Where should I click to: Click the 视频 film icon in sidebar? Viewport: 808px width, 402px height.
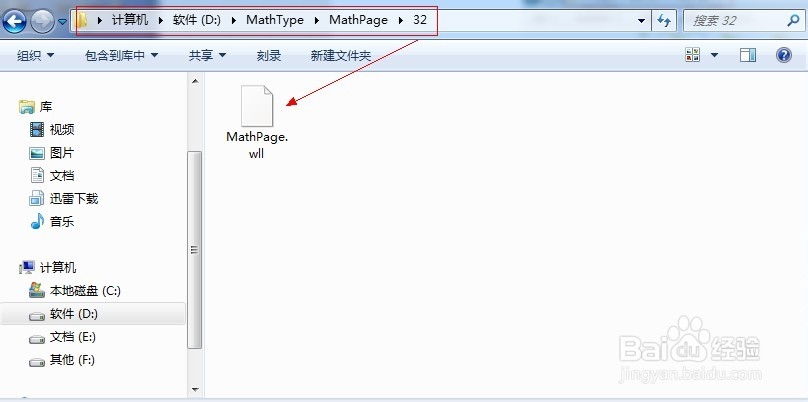[37, 129]
